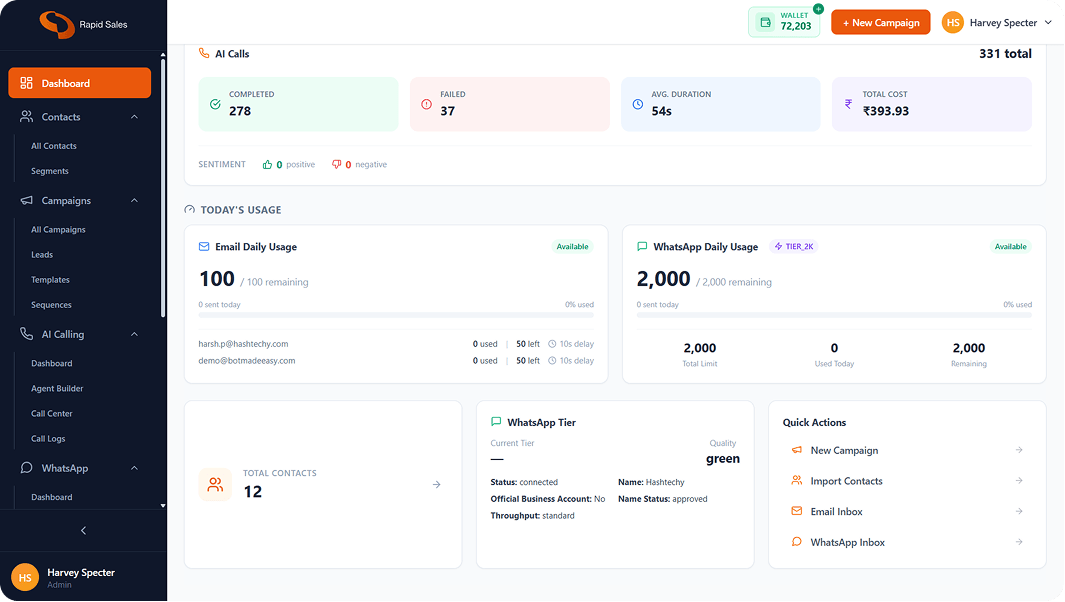Open New Campaign quick action
This screenshot has height=602, width=1065.
pyautogui.click(x=907, y=450)
